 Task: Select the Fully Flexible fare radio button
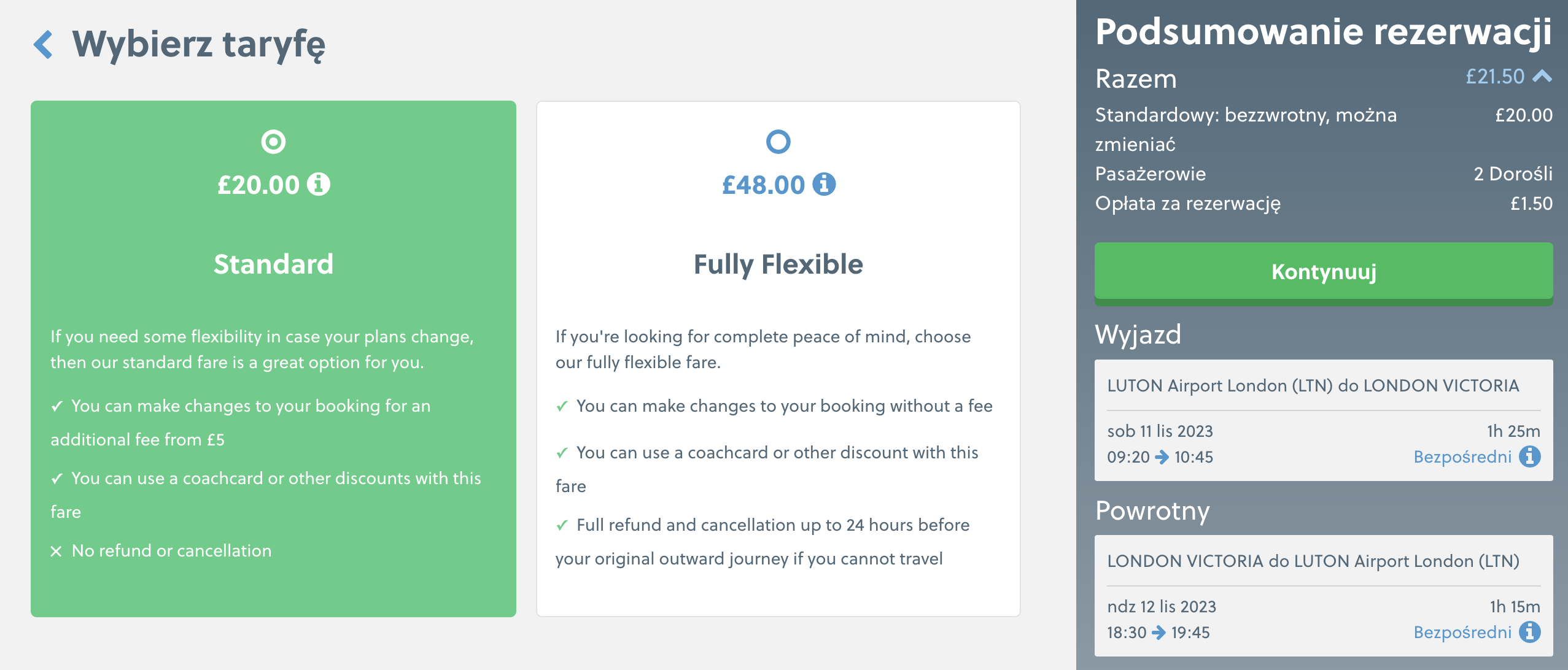click(778, 142)
